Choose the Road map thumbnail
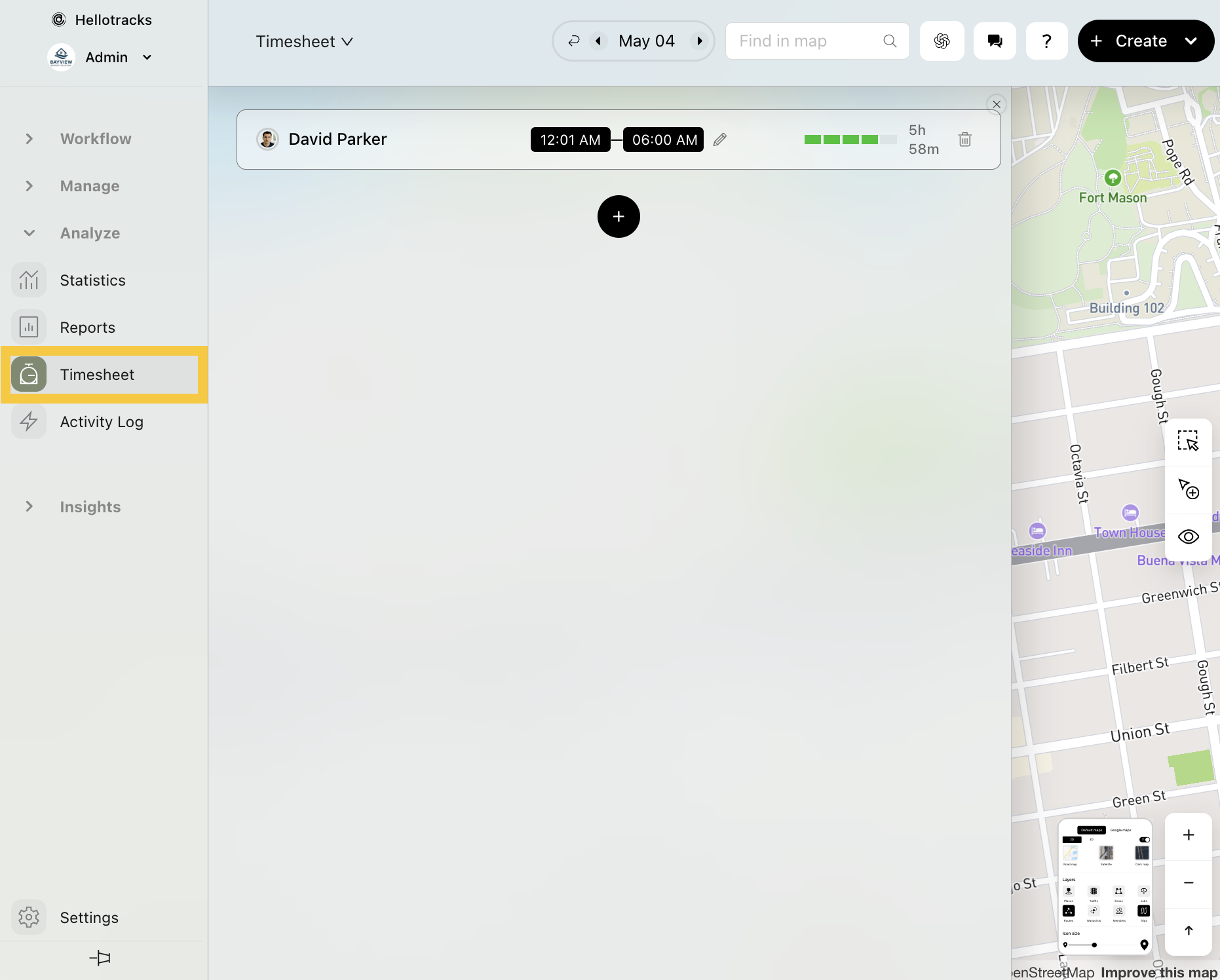Screen dimensions: 1220x980 click(1071, 853)
